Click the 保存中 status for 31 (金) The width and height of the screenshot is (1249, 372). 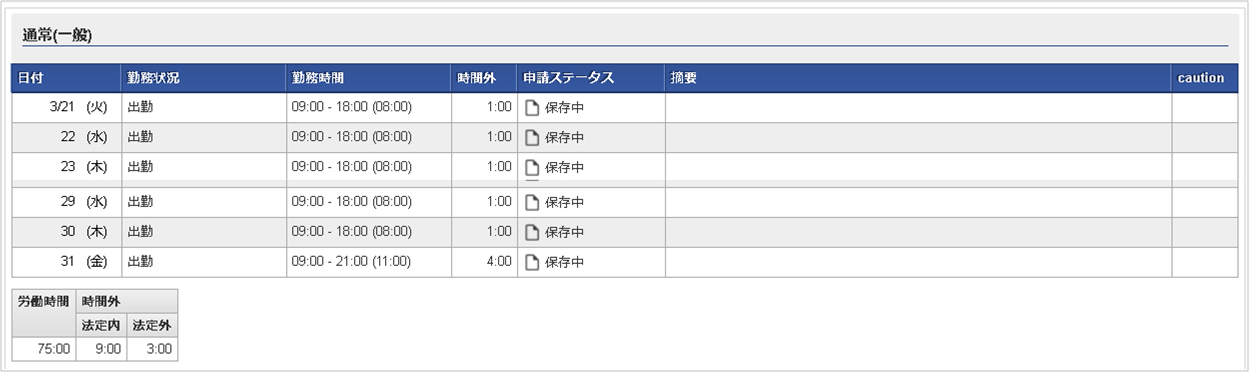click(564, 262)
